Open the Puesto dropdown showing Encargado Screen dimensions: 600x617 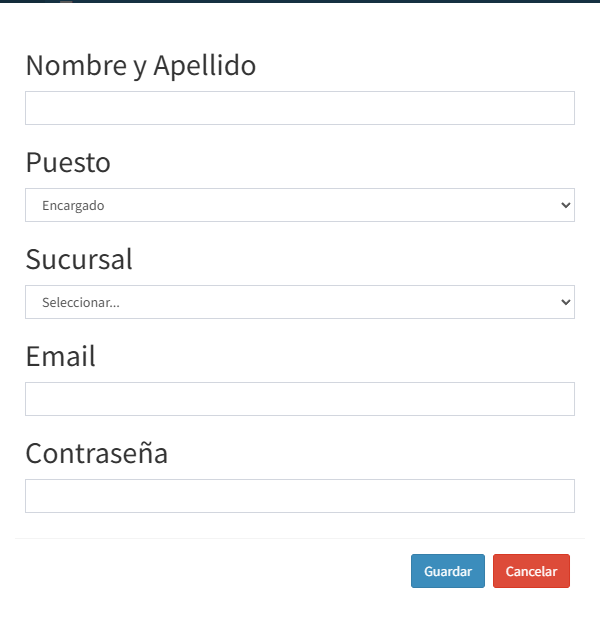(300, 205)
